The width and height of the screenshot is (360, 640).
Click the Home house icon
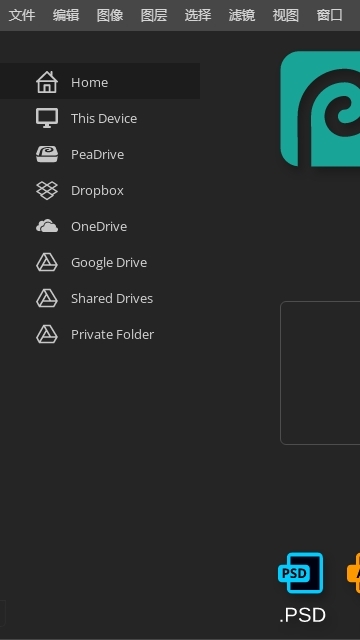tap(47, 82)
